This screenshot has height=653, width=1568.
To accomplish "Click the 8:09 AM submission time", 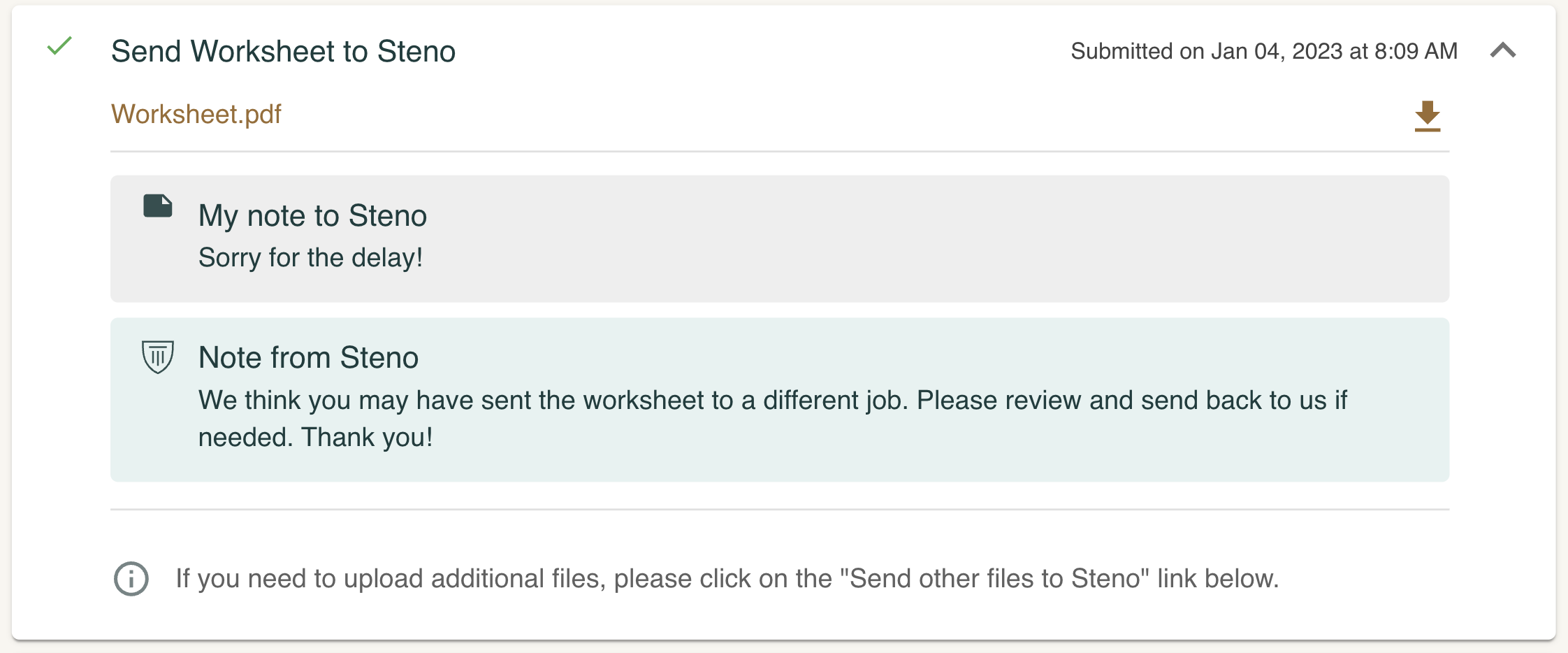I will [x=1416, y=51].
